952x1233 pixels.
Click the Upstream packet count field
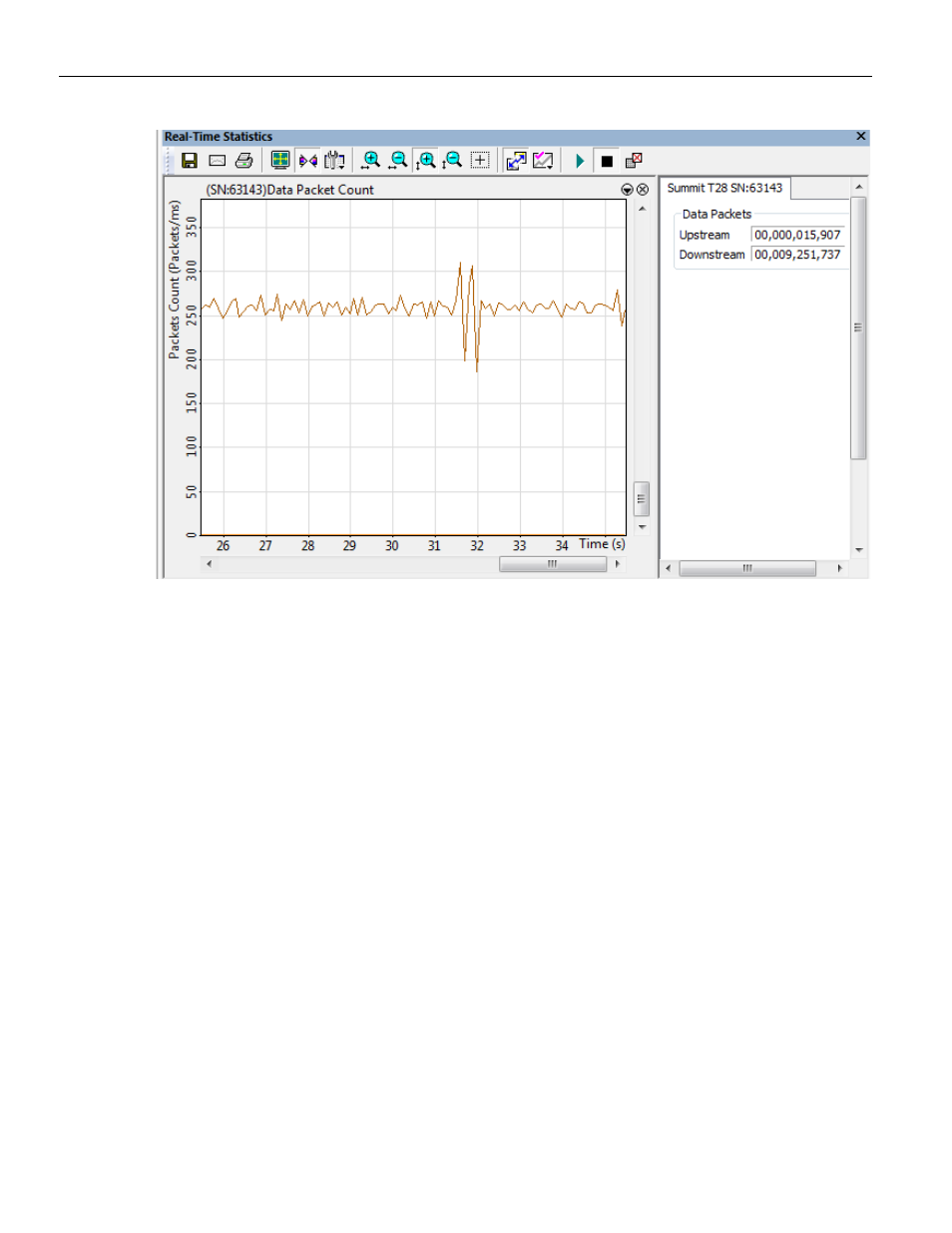[797, 236]
